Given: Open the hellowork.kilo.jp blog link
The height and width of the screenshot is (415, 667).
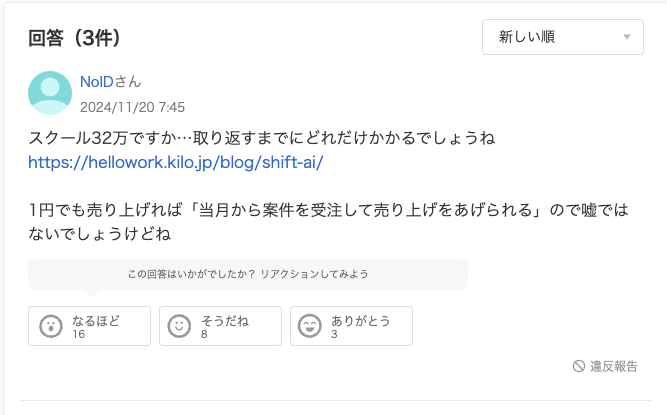Looking at the screenshot, I should pyautogui.click(x=176, y=162).
